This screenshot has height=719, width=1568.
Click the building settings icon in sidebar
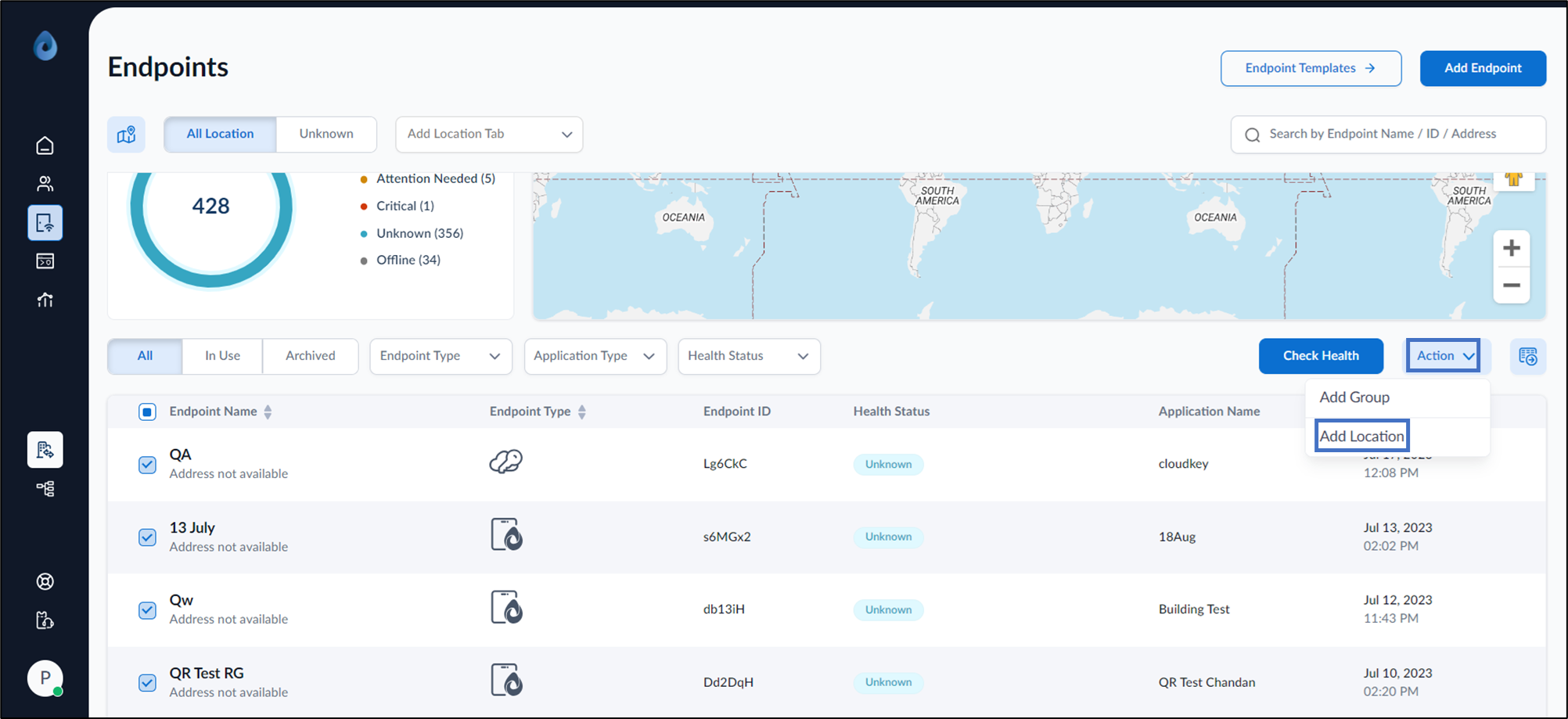45,450
